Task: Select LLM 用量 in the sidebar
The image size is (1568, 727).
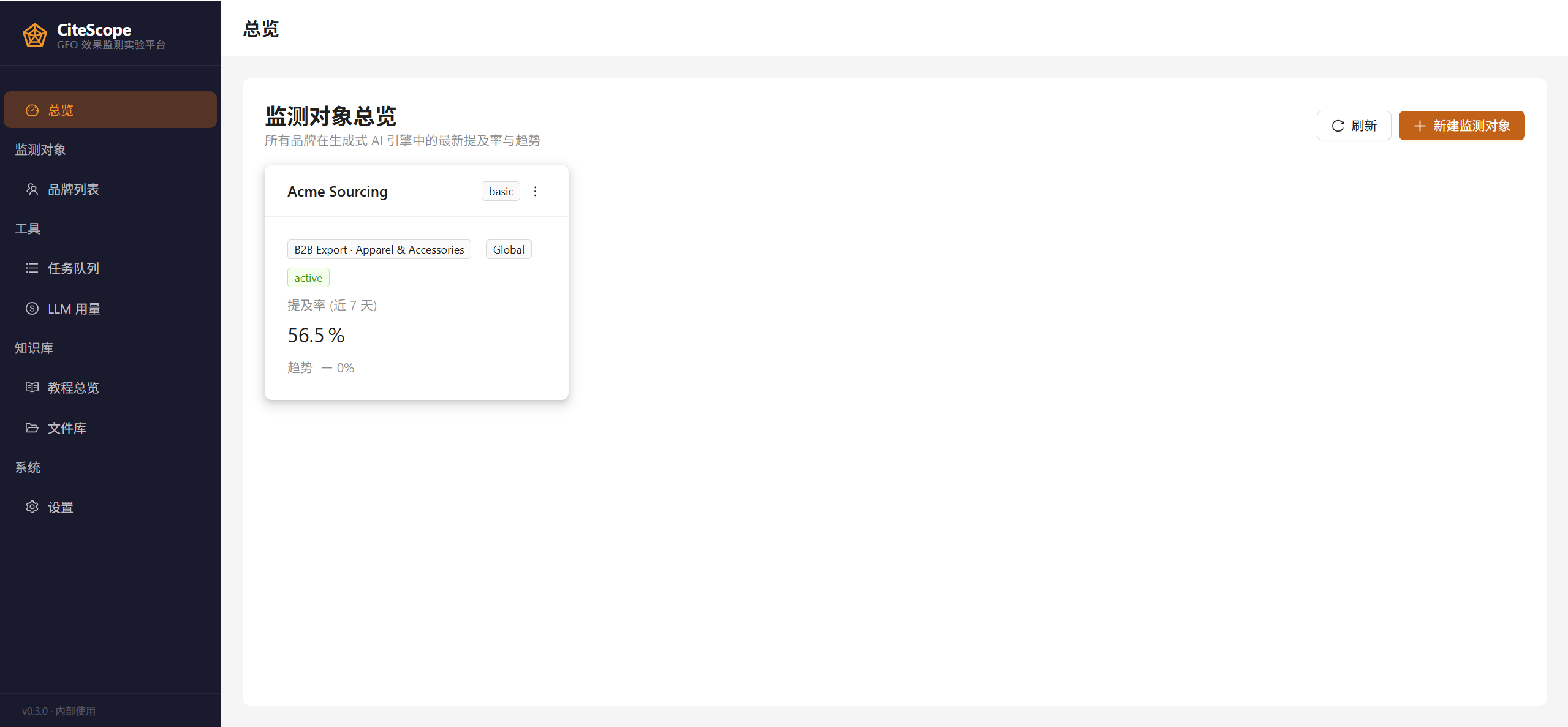Action: (110, 309)
